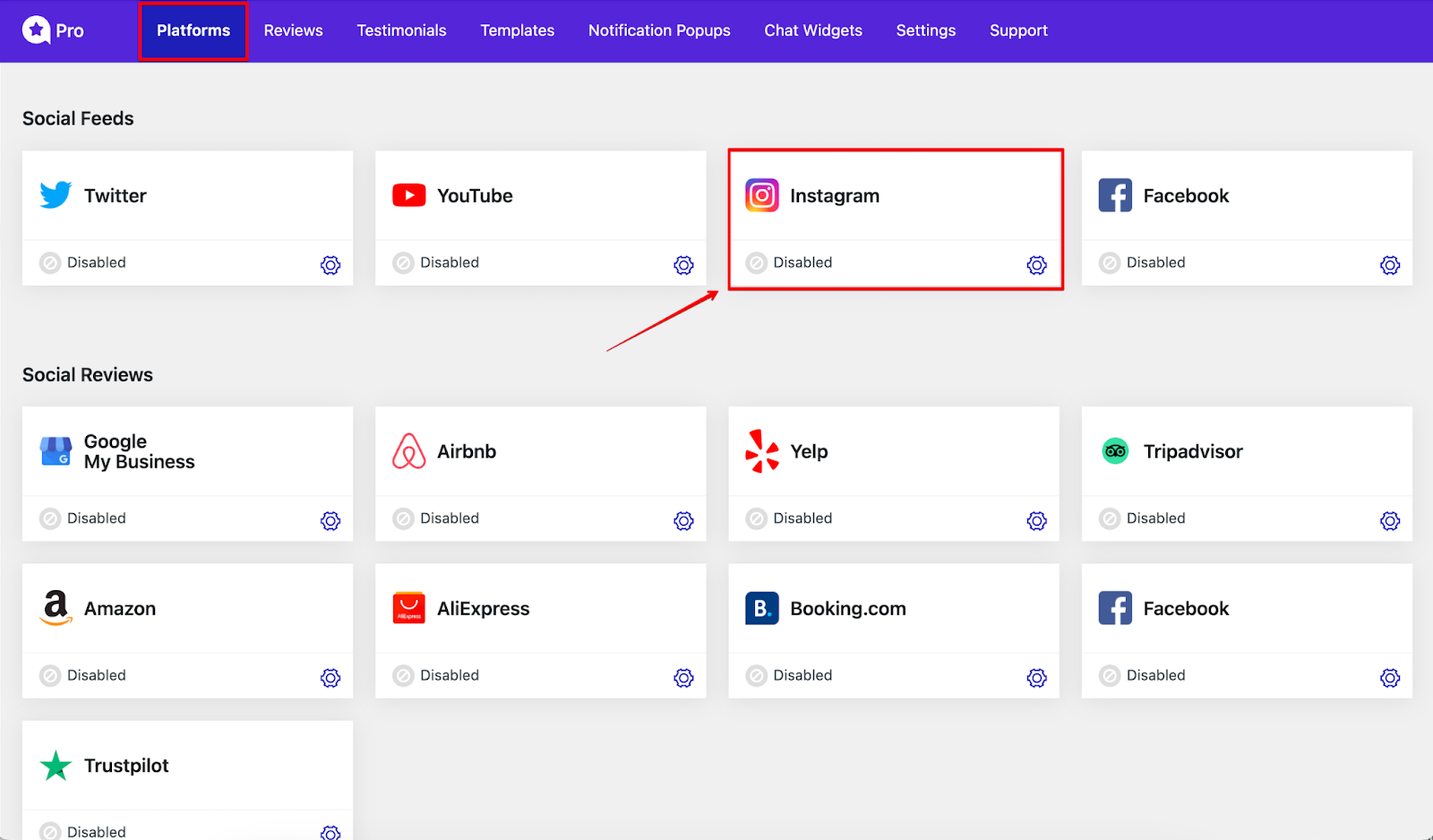
Task: Click the Disabled status on Twitter card
Action: (83, 262)
